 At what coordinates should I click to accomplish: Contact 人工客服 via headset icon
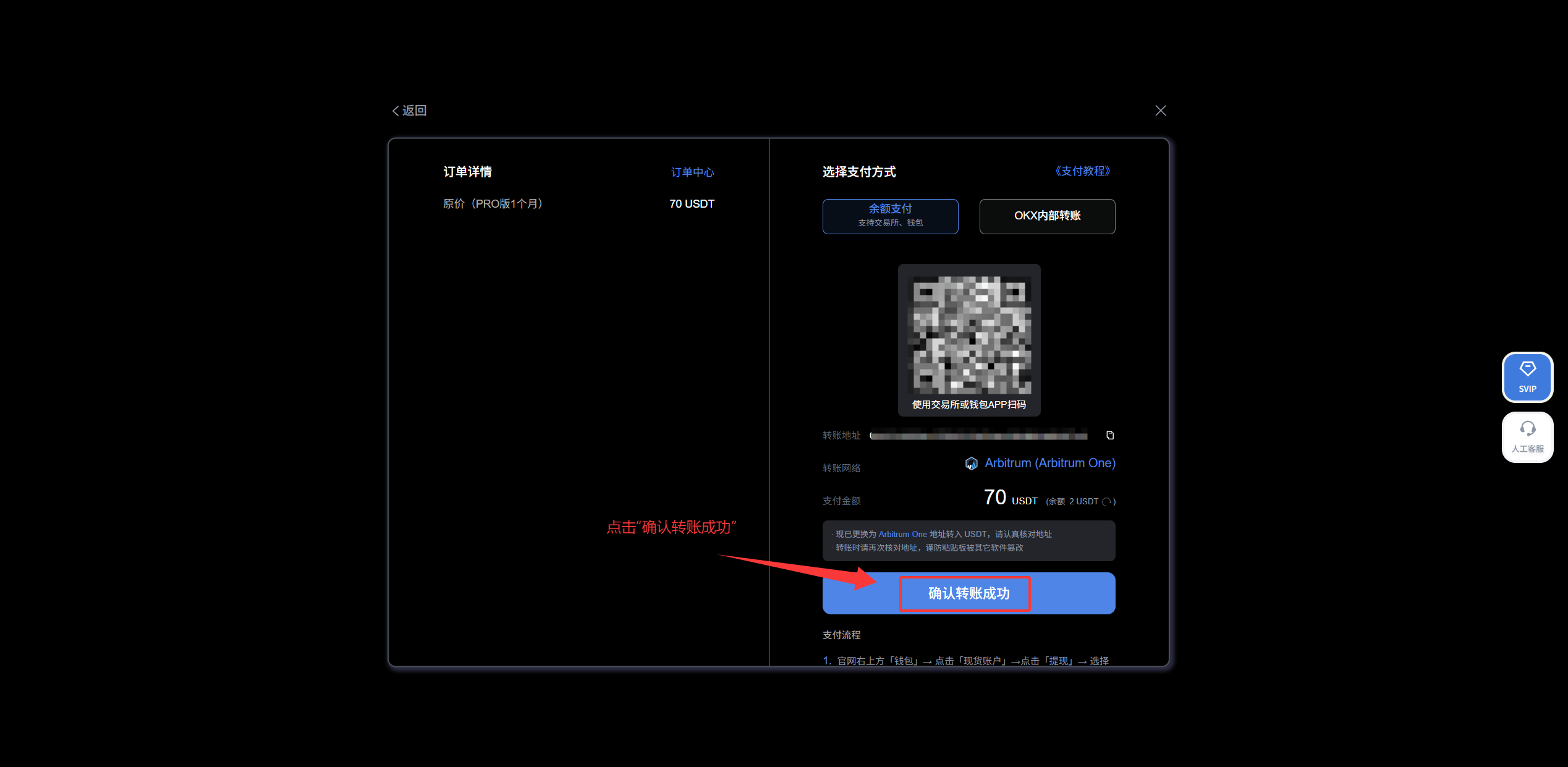pos(1527,428)
